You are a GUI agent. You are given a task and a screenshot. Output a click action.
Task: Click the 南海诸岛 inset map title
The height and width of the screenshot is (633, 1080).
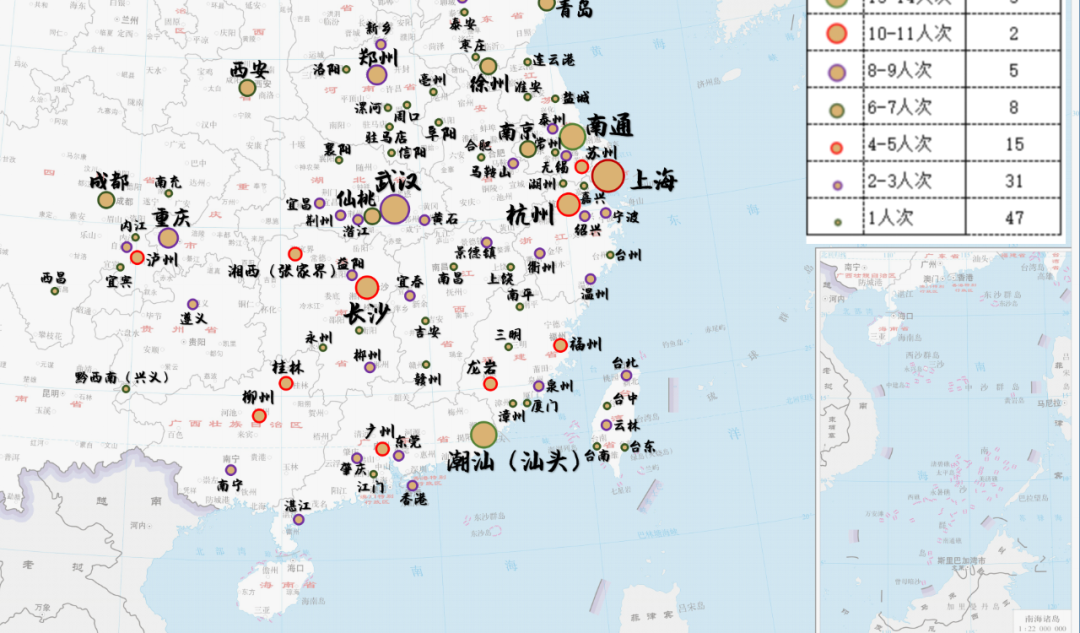(x=1044, y=618)
